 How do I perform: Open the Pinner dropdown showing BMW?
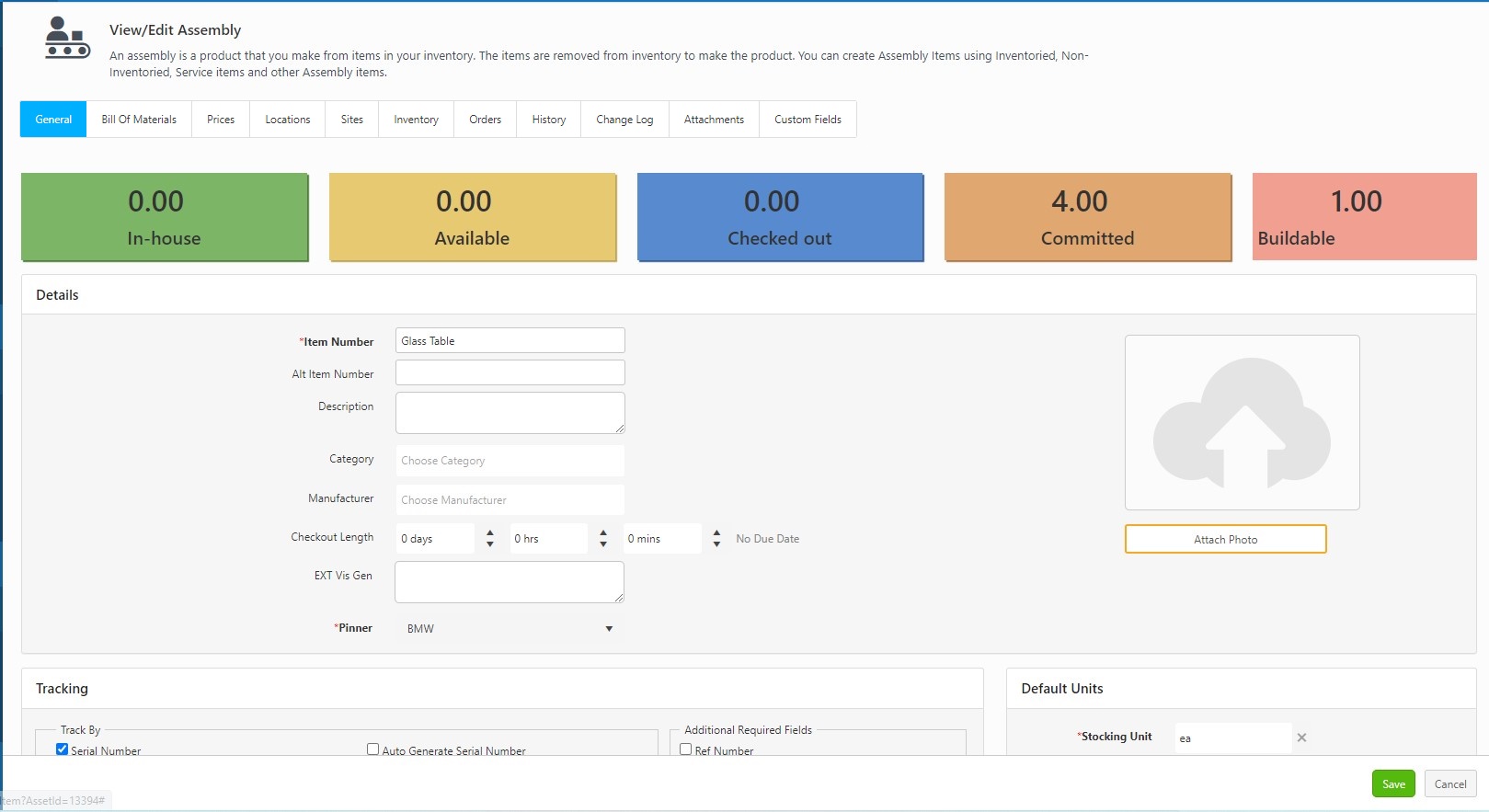510,629
